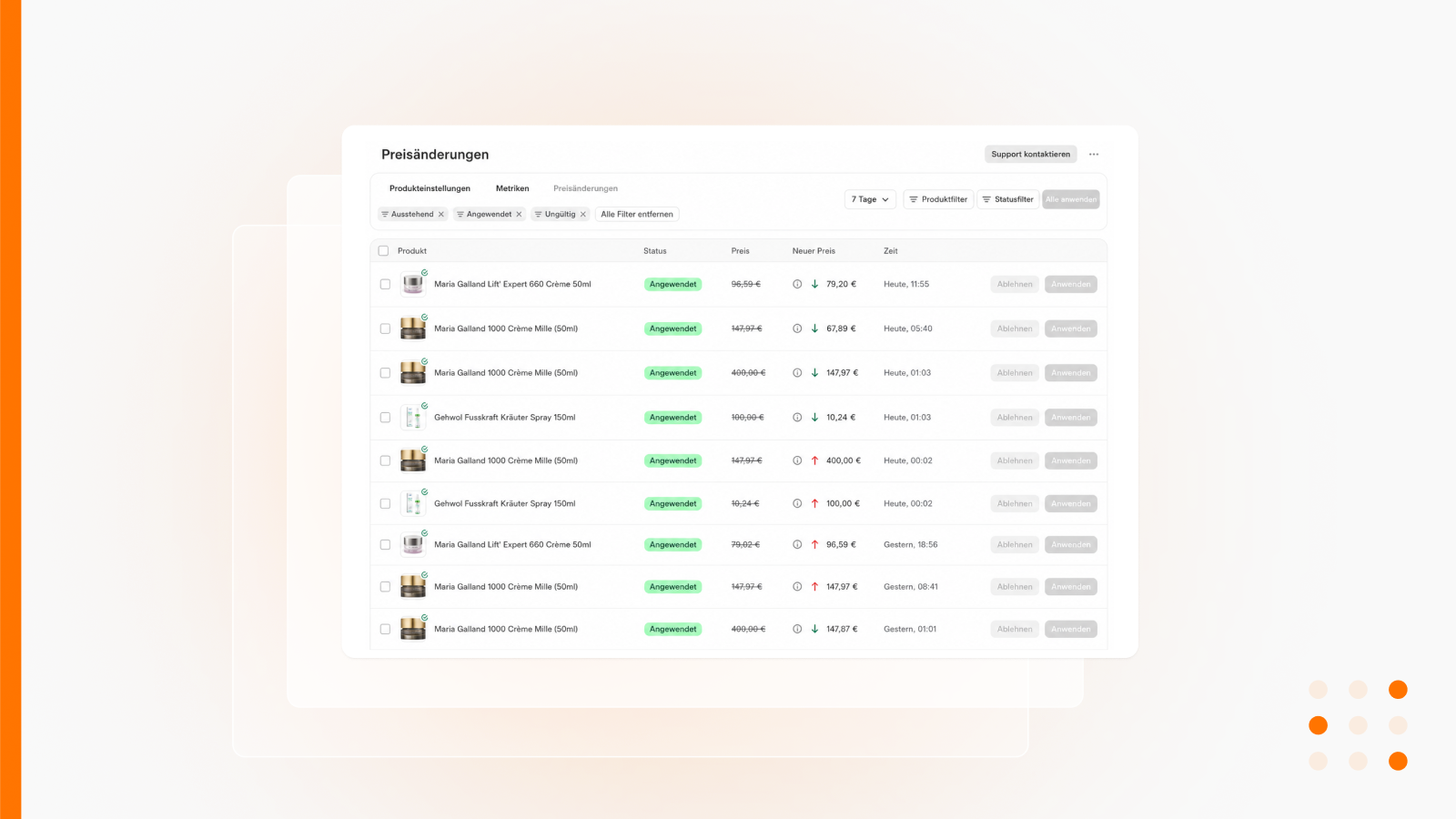Viewport: 1456px width, 819px height.
Task: Tick checkbox for Maria Galland row at Heute, 01:03
Action: coord(385,373)
